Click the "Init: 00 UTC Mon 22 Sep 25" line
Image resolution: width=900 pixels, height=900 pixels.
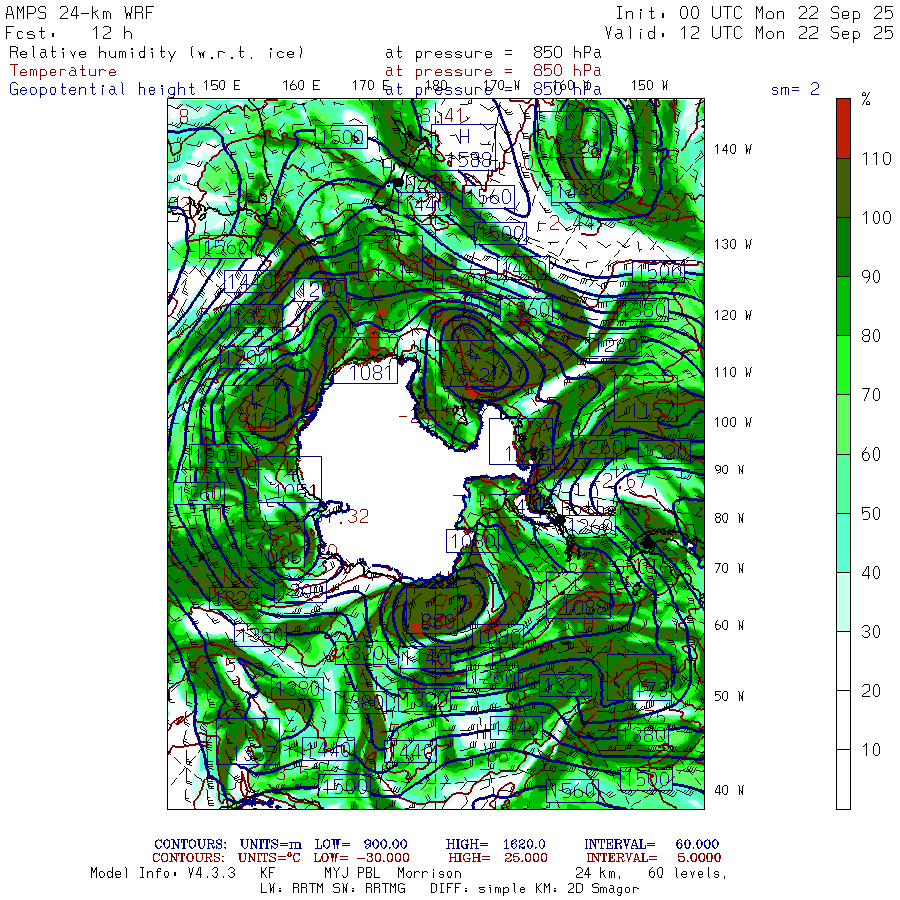pos(754,13)
